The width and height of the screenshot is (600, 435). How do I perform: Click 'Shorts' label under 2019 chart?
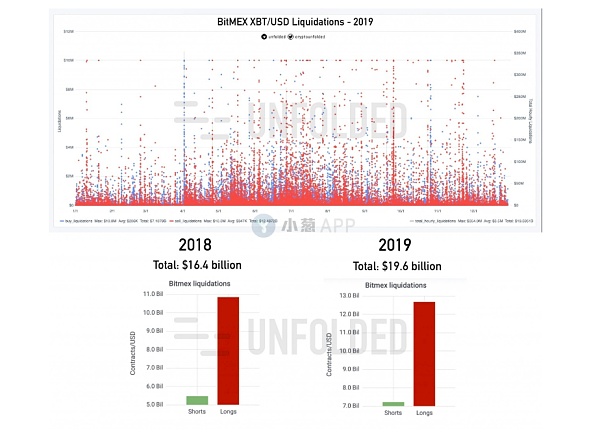tap(393, 413)
